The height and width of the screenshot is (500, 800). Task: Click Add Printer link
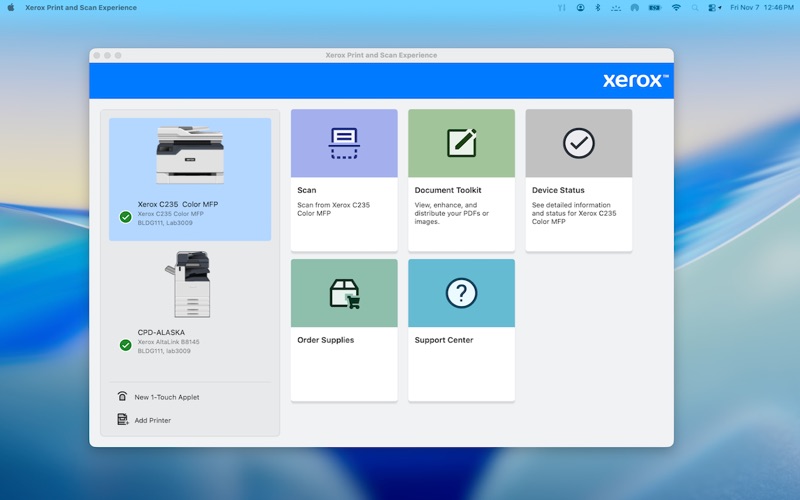pos(153,420)
